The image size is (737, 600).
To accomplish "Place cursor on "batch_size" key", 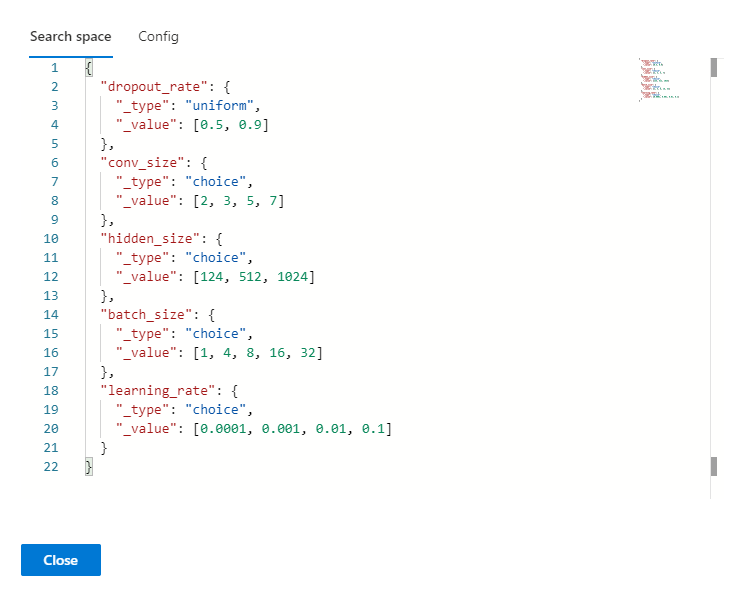I will pos(141,315).
